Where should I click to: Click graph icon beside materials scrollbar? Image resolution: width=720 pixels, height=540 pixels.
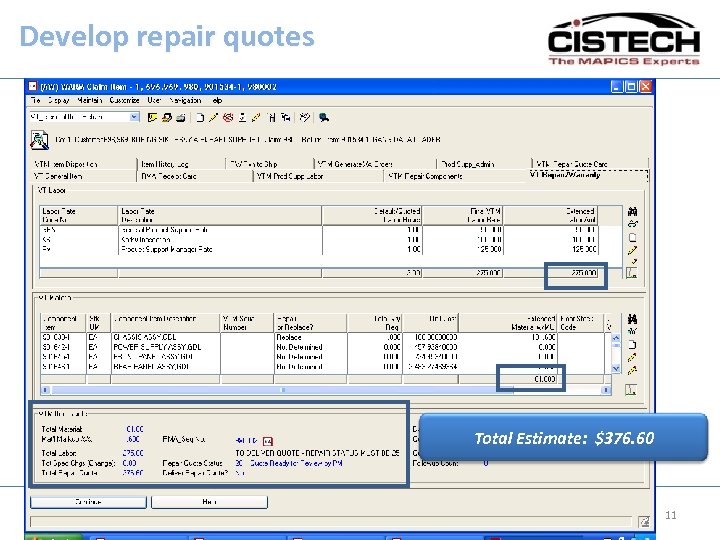pos(631,390)
